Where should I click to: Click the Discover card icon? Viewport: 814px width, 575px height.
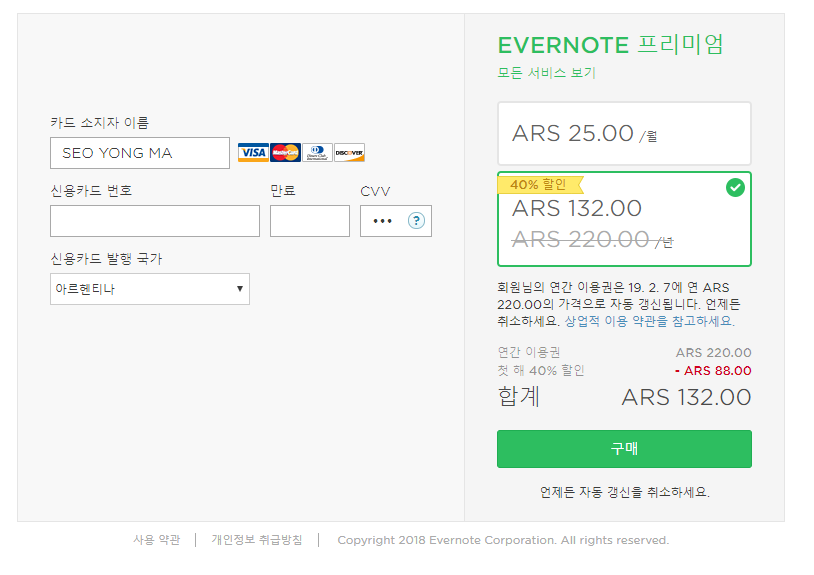coord(349,153)
